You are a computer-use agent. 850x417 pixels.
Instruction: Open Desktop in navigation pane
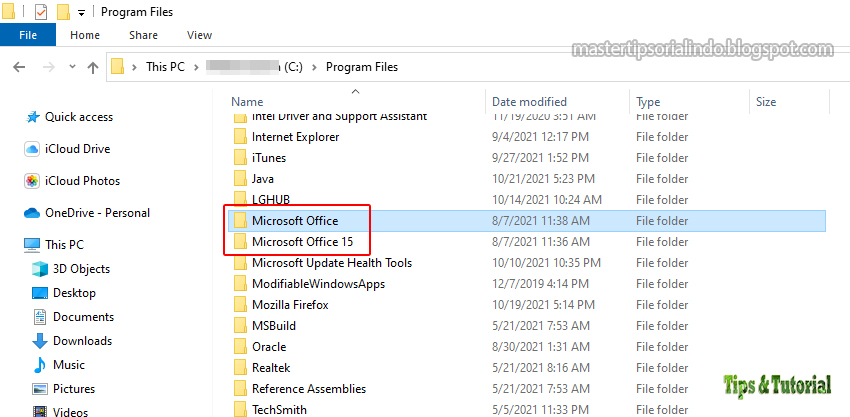point(74,293)
